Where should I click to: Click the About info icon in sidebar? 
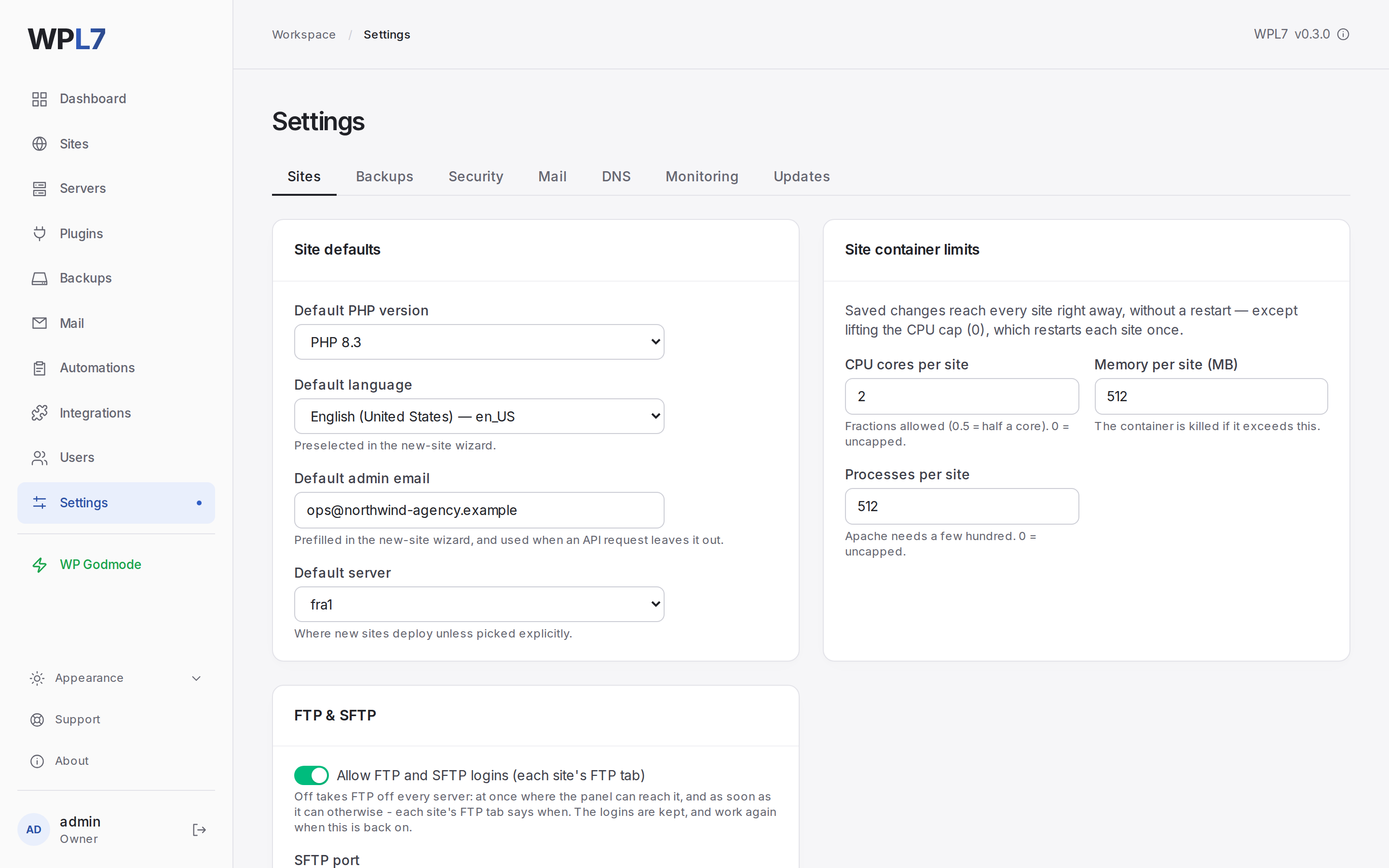point(37,761)
